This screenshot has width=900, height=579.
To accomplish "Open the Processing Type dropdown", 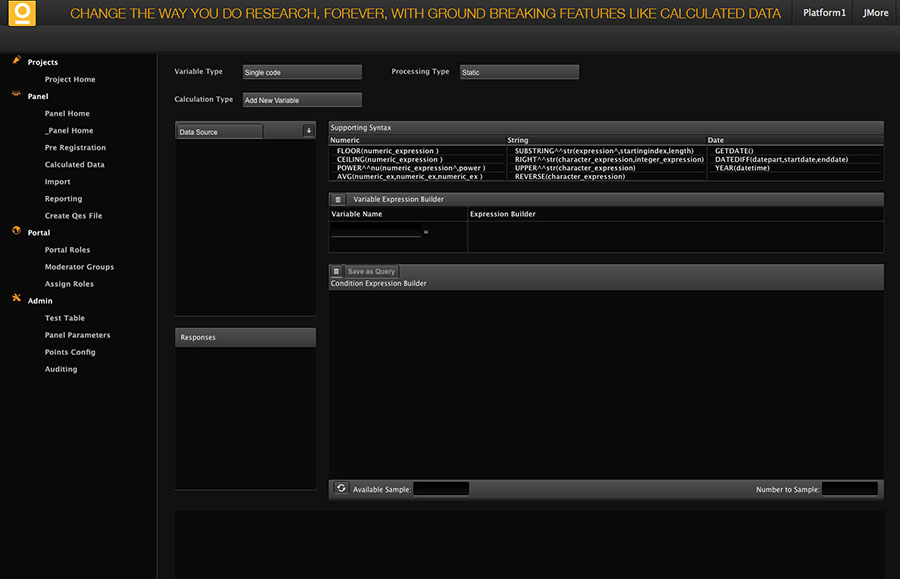I will pyautogui.click(x=519, y=72).
